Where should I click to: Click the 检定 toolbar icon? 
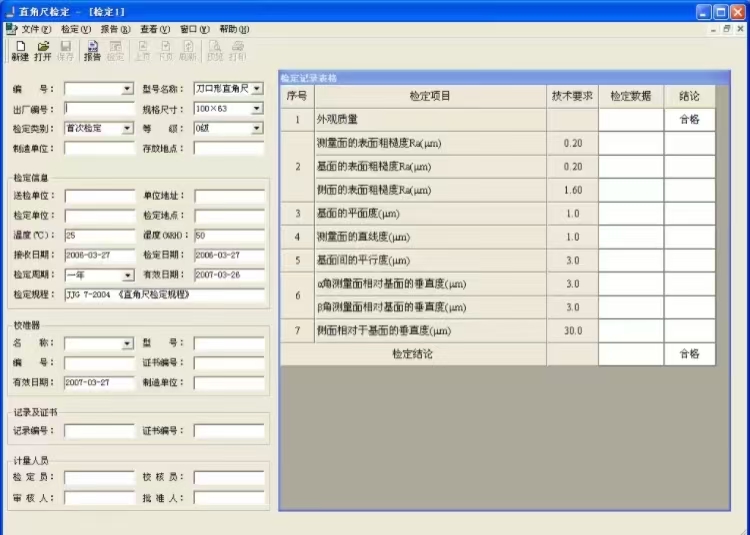(x=115, y=51)
